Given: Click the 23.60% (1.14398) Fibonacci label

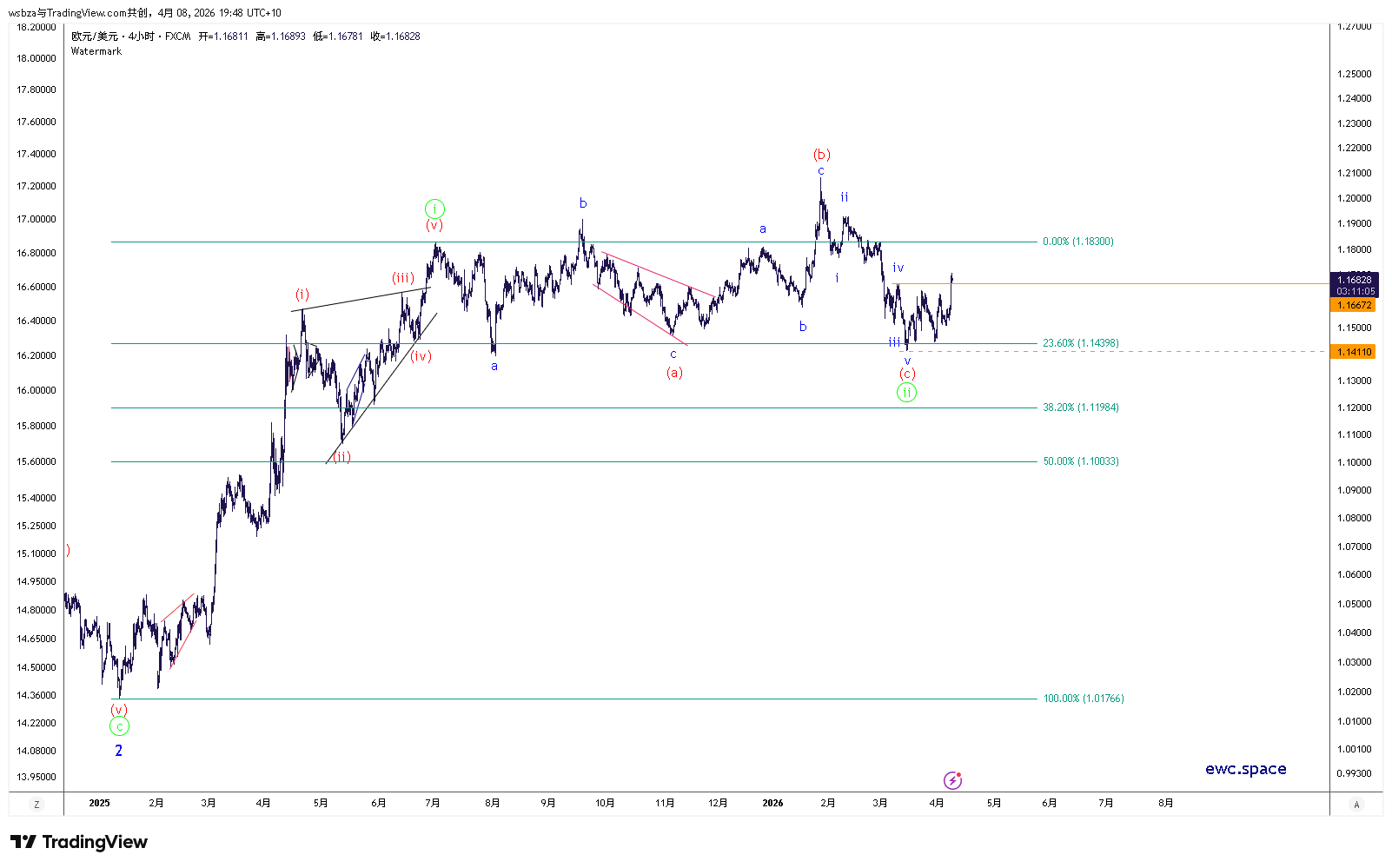Looking at the screenshot, I should [1081, 343].
